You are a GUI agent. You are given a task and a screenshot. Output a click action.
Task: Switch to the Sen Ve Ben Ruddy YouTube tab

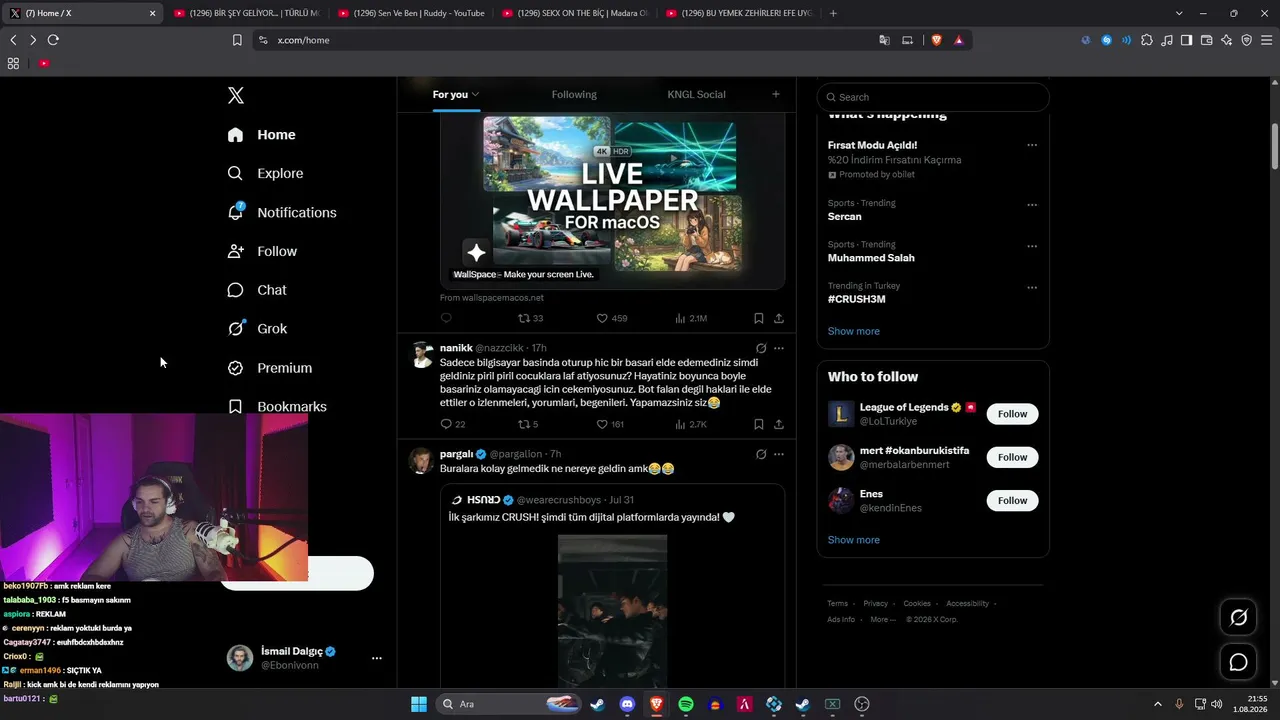(x=411, y=13)
